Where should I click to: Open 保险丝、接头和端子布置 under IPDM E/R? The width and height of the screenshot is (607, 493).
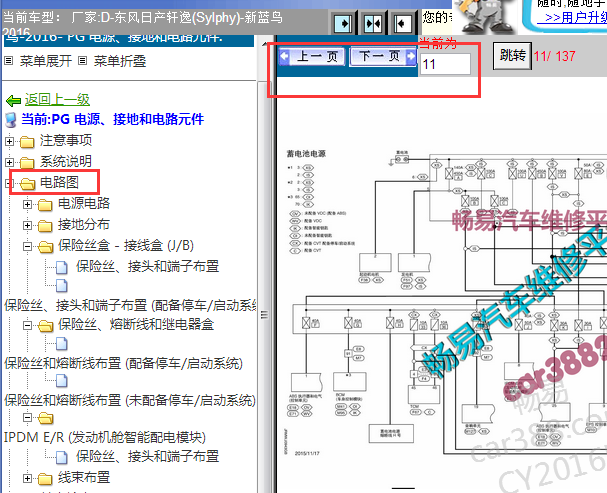[x=147, y=457]
